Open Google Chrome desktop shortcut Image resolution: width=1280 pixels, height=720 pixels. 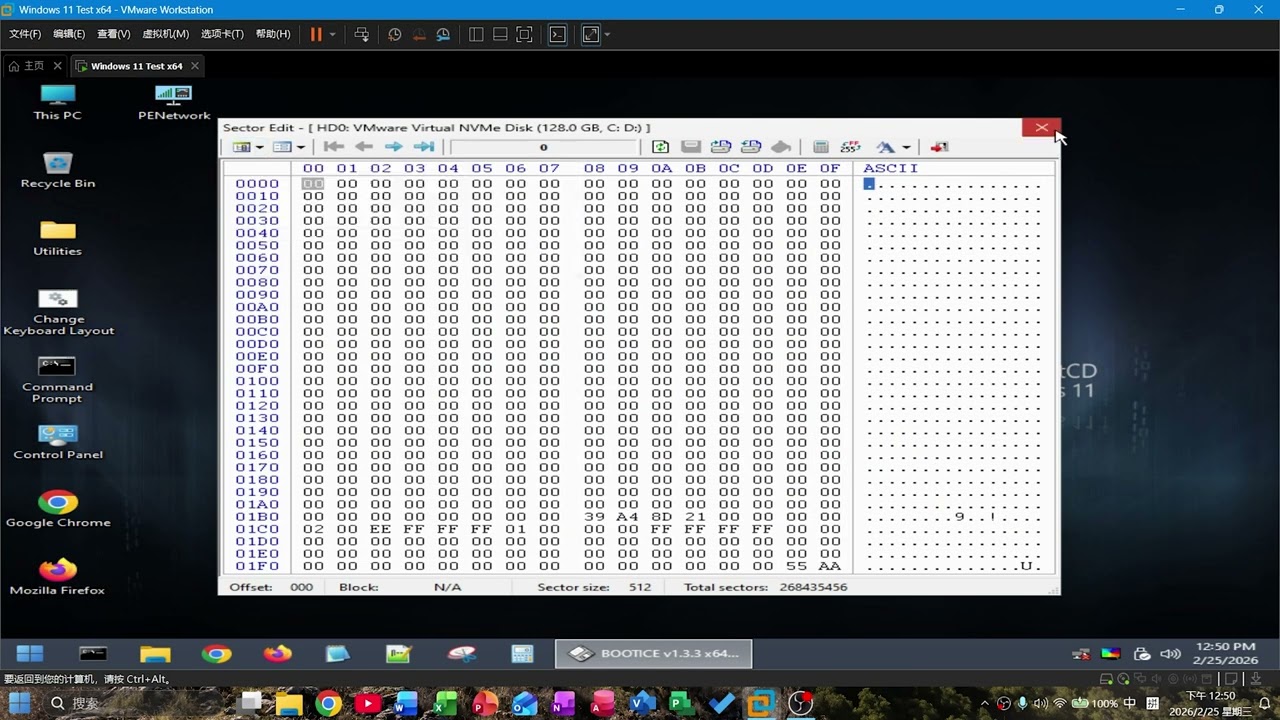(x=58, y=509)
